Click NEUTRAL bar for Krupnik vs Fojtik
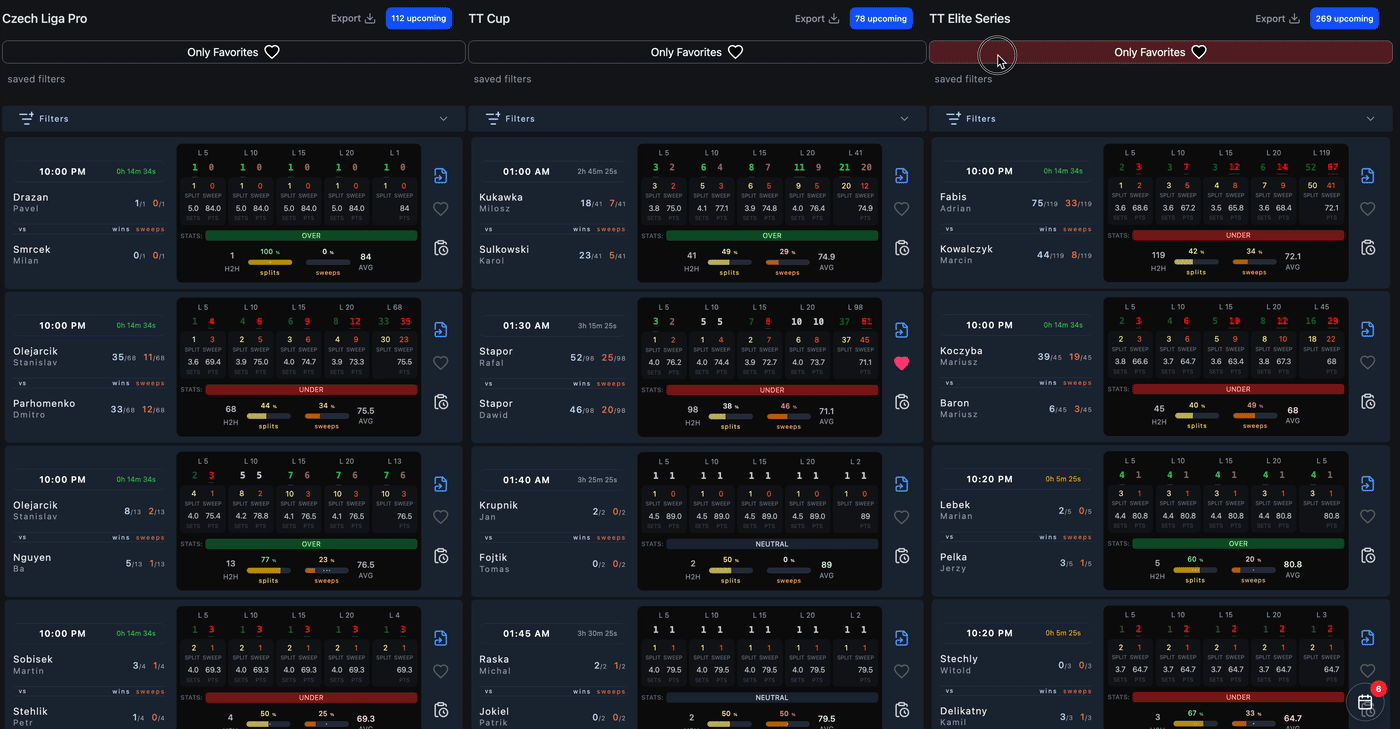Screen dimensions: 1400x729 coord(772,544)
